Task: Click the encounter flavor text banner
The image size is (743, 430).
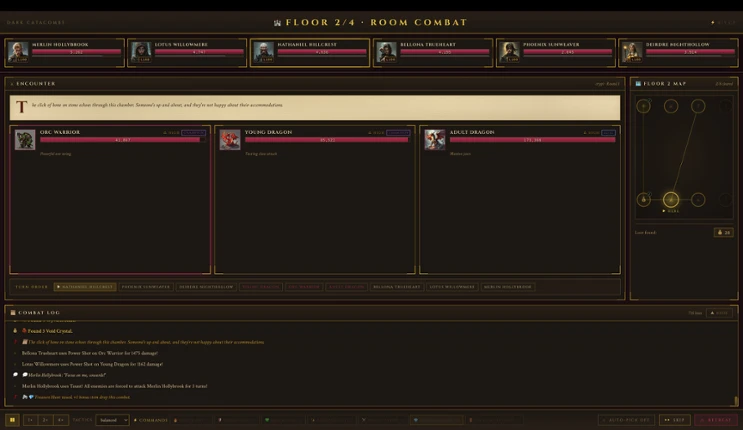Action: point(315,107)
